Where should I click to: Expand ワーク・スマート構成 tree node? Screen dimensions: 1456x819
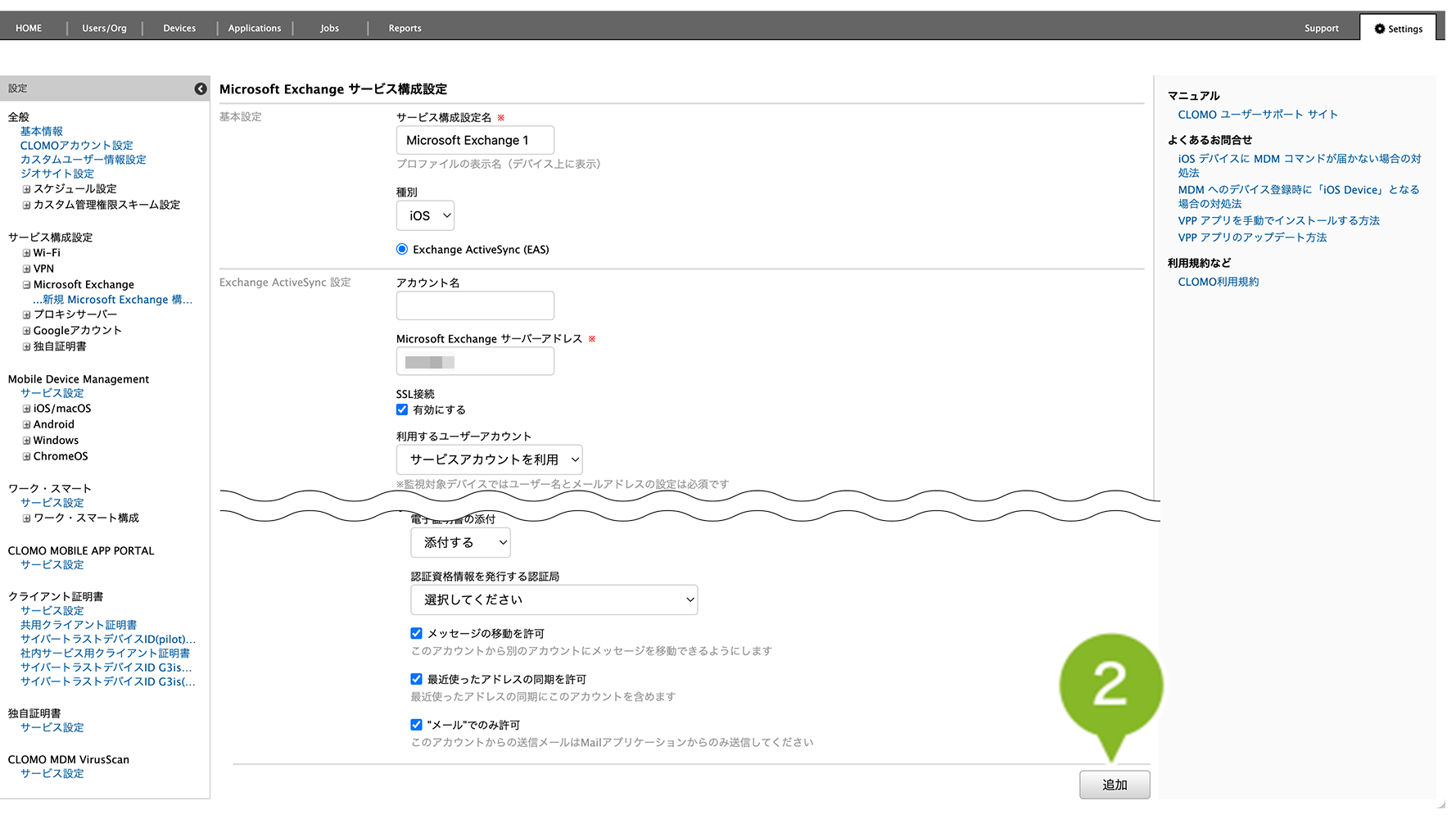[x=26, y=518]
